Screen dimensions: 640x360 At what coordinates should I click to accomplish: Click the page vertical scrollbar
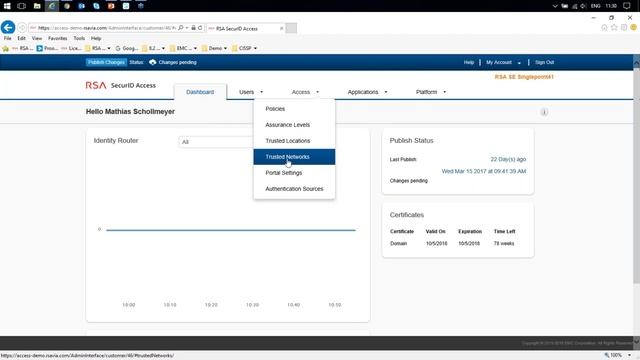pyautogui.click(x=636, y=176)
